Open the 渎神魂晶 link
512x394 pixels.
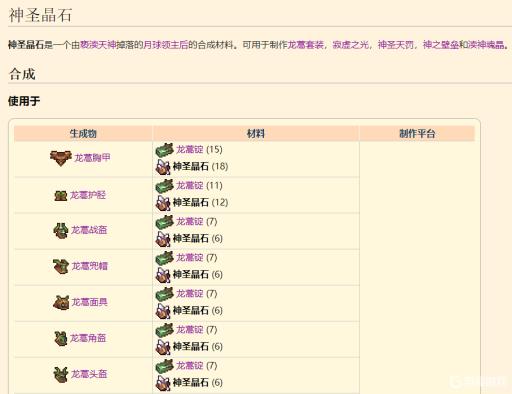pyautogui.click(x=486, y=45)
